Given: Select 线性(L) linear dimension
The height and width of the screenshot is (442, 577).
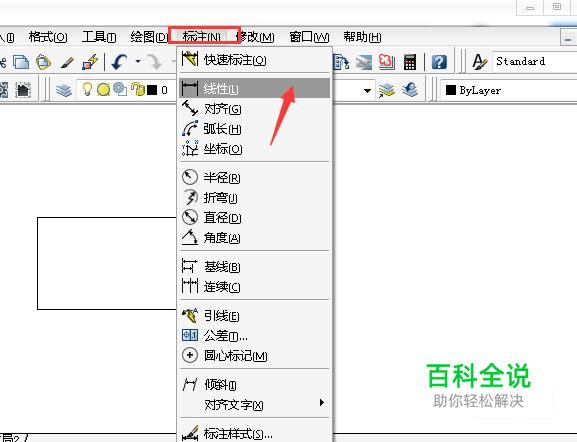Looking at the screenshot, I should coord(255,88).
